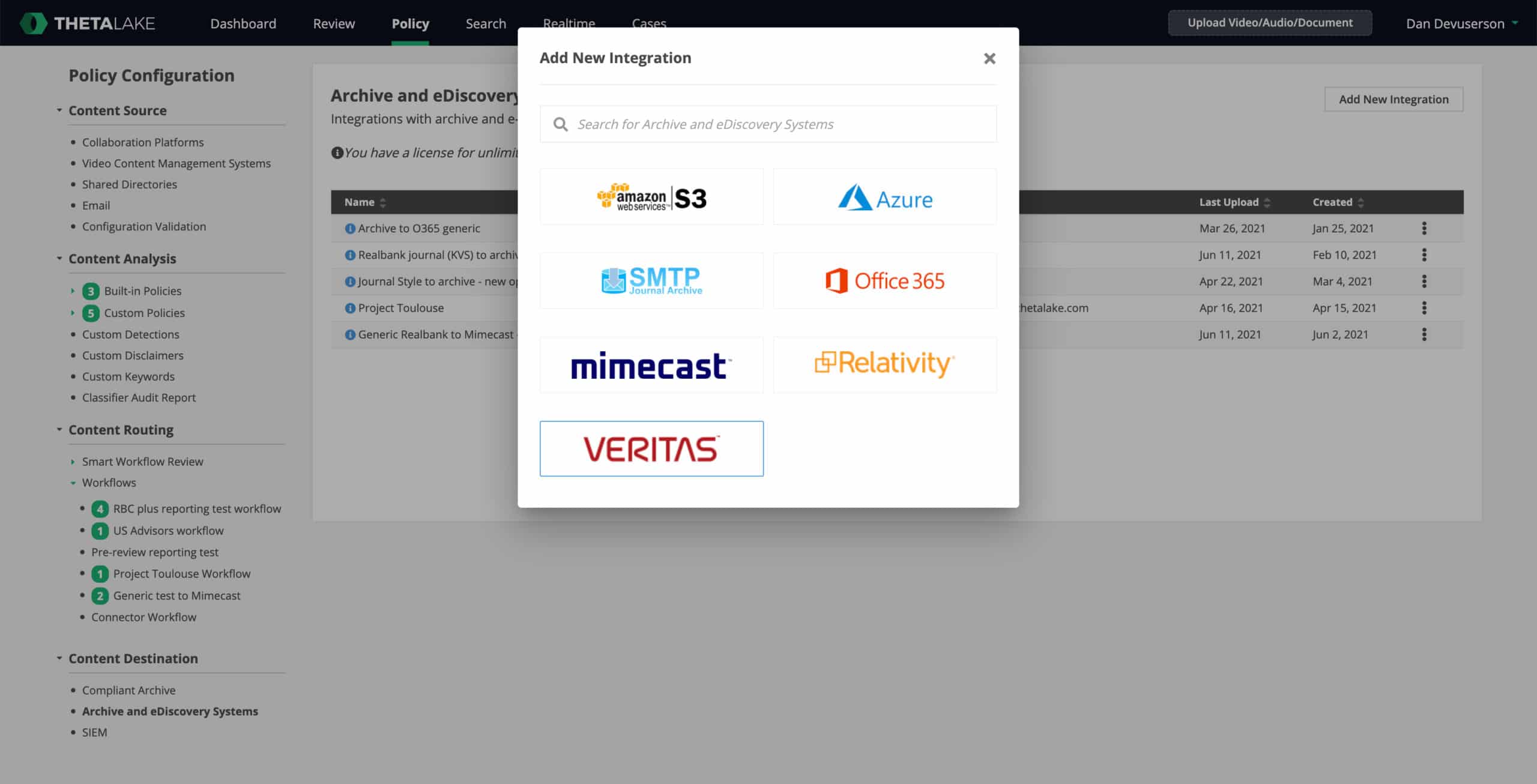This screenshot has height=784, width=1537.
Task: Open RBC plus reporting test workflow
Action: click(197, 509)
